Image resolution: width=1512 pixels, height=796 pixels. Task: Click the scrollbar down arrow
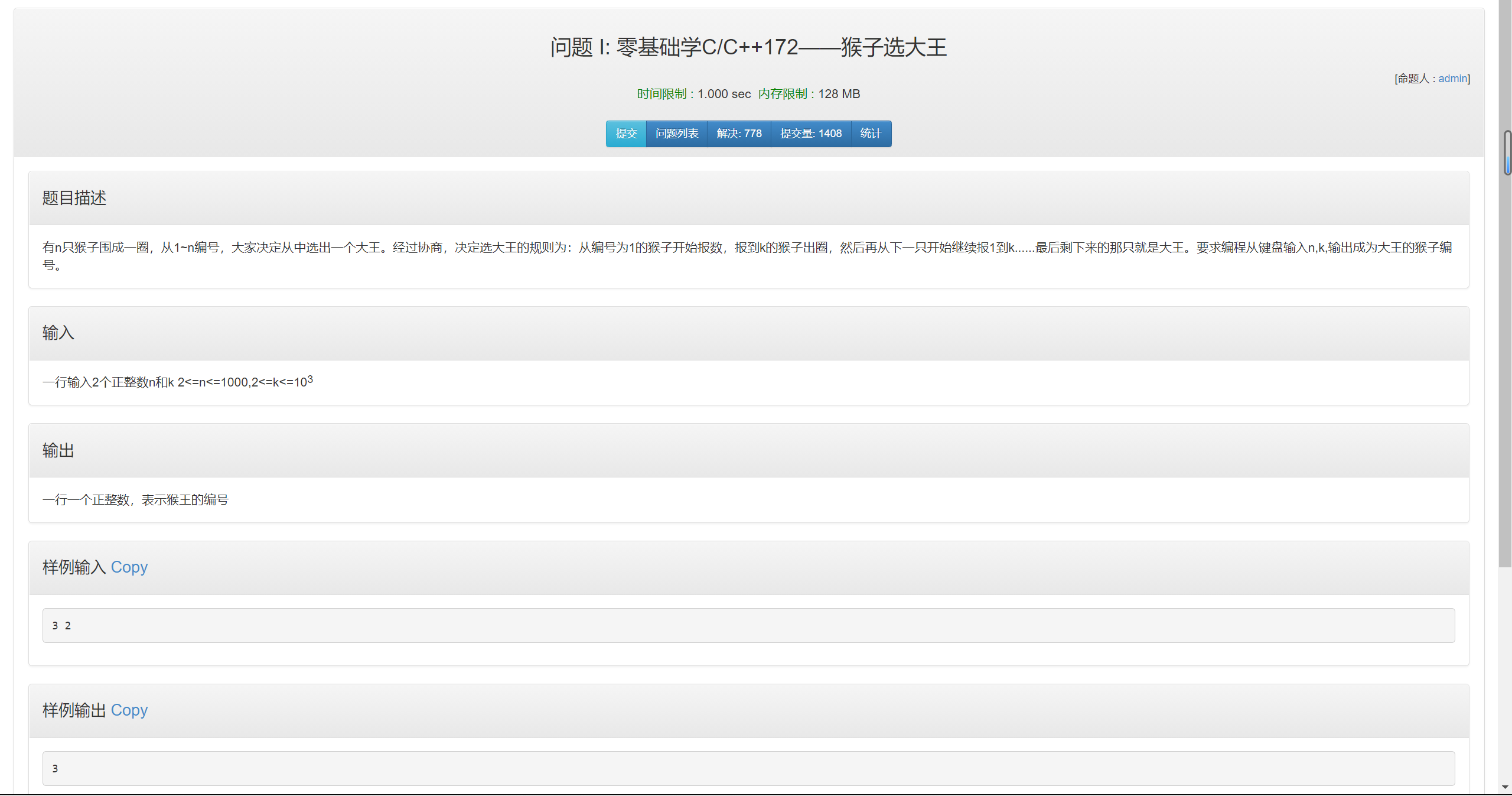click(1505, 787)
